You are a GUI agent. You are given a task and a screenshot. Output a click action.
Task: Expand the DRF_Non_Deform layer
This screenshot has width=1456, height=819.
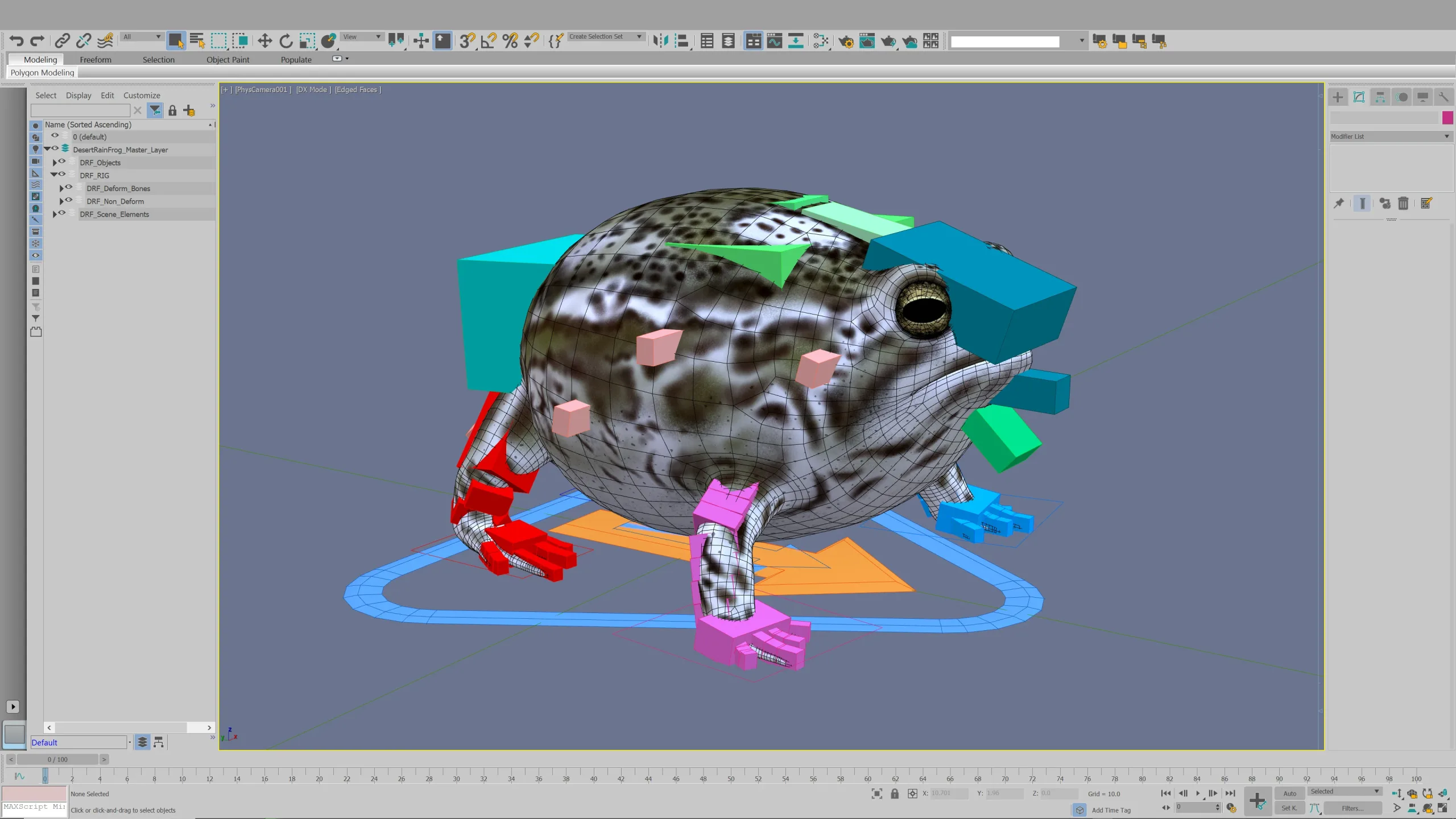coord(61,201)
